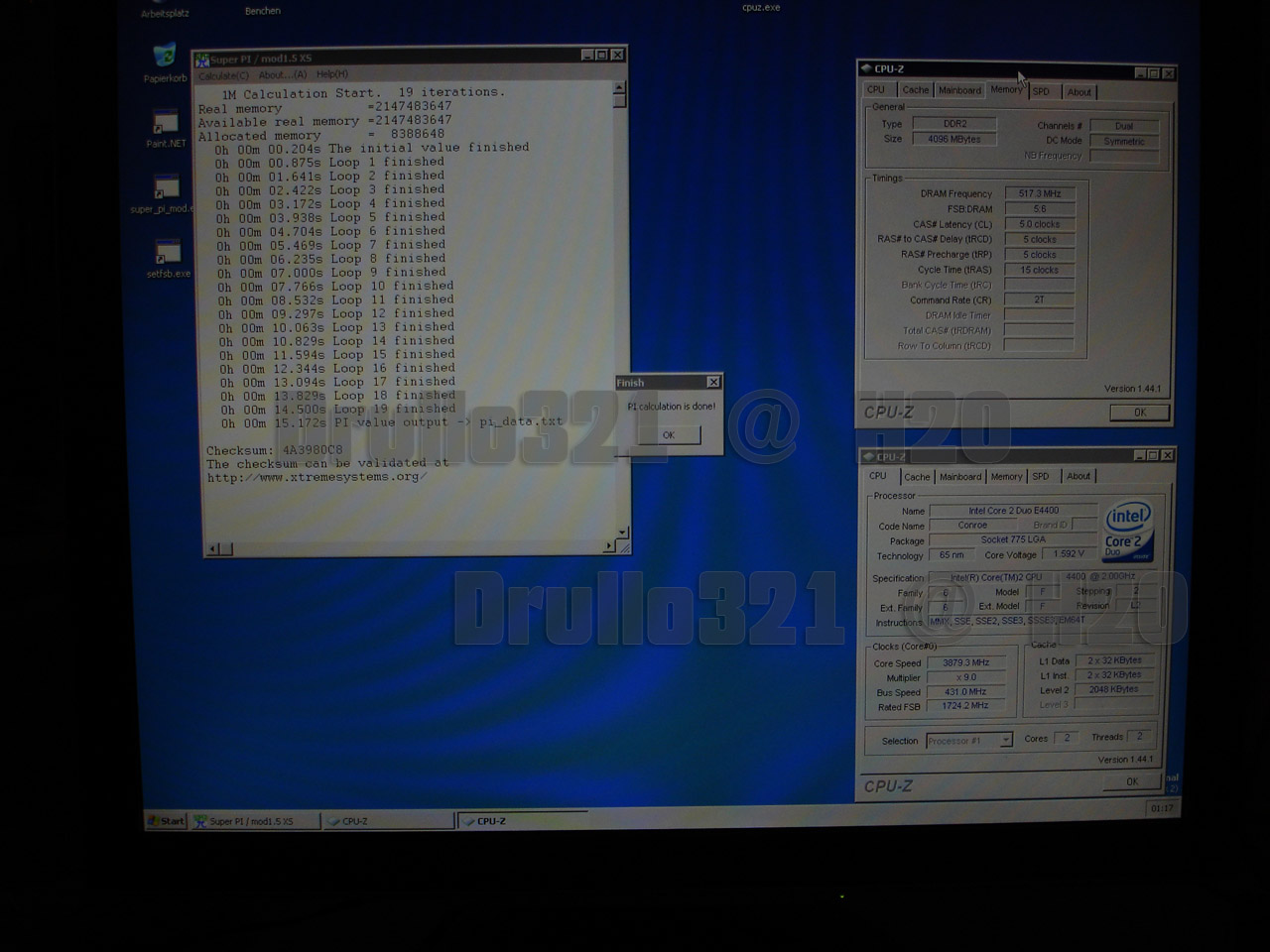Click Multiplier value x 9.0
The width and height of the screenshot is (1270, 952).
(x=965, y=678)
